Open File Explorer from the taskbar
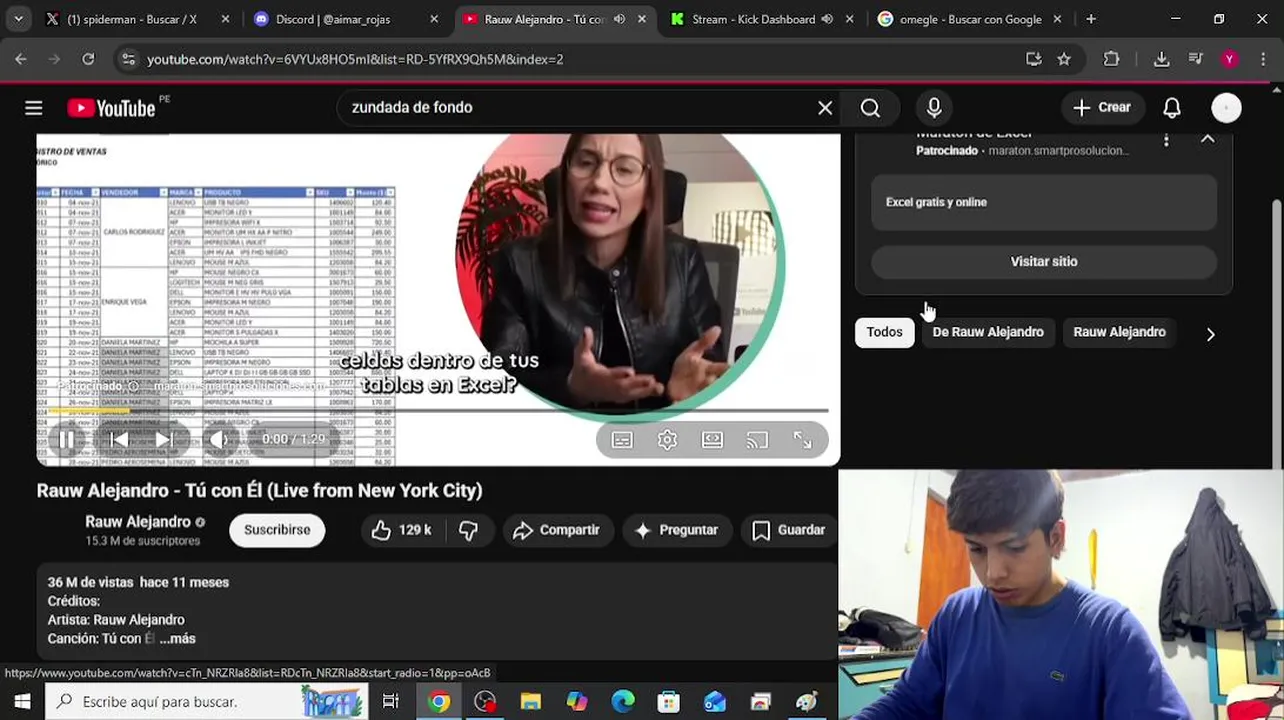Image resolution: width=1284 pixels, height=720 pixels. [x=530, y=701]
